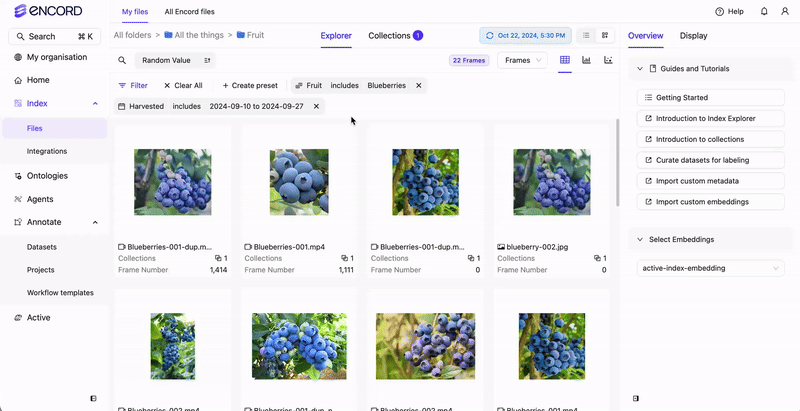800x411 pixels.
Task: Open Getting Started guide
Action: pos(711,97)
